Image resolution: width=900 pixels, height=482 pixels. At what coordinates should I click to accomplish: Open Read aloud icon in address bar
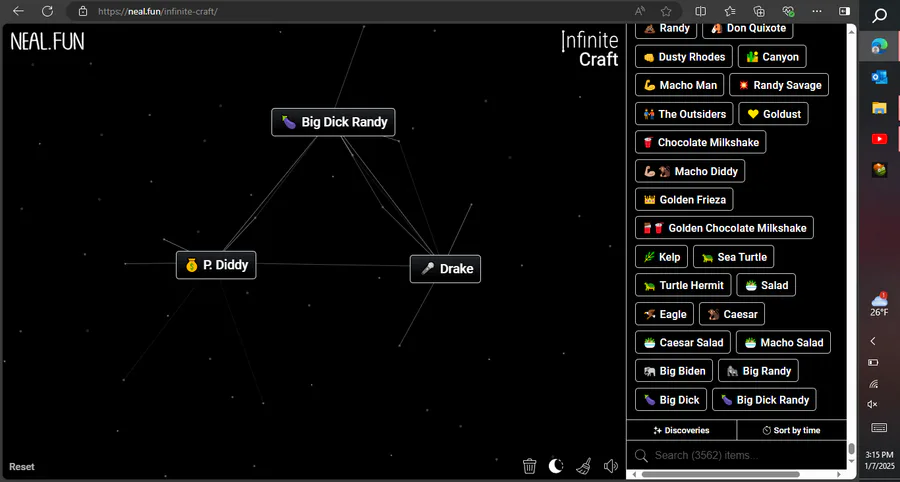tap(639, 11)
